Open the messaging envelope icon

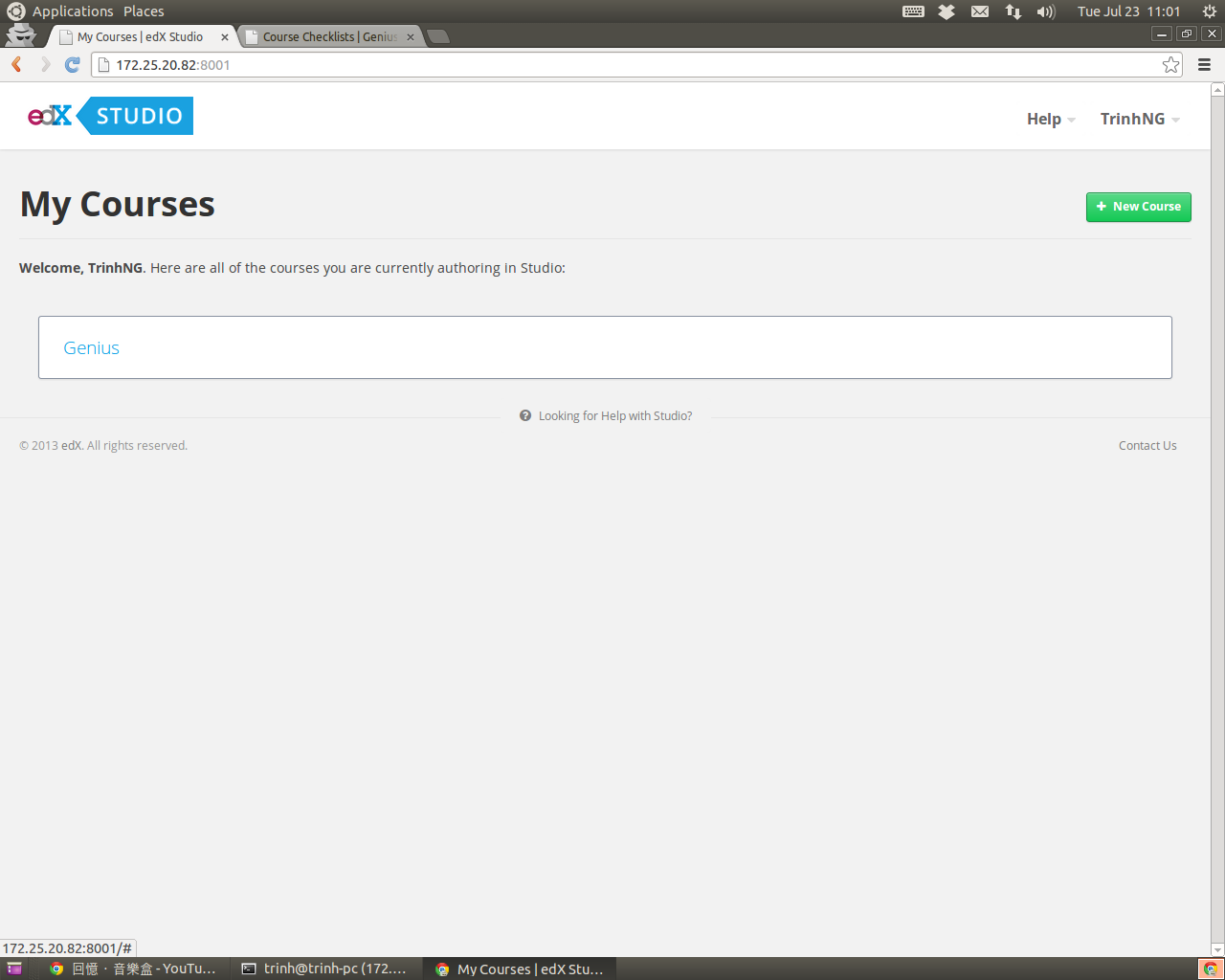click(979, 11)
